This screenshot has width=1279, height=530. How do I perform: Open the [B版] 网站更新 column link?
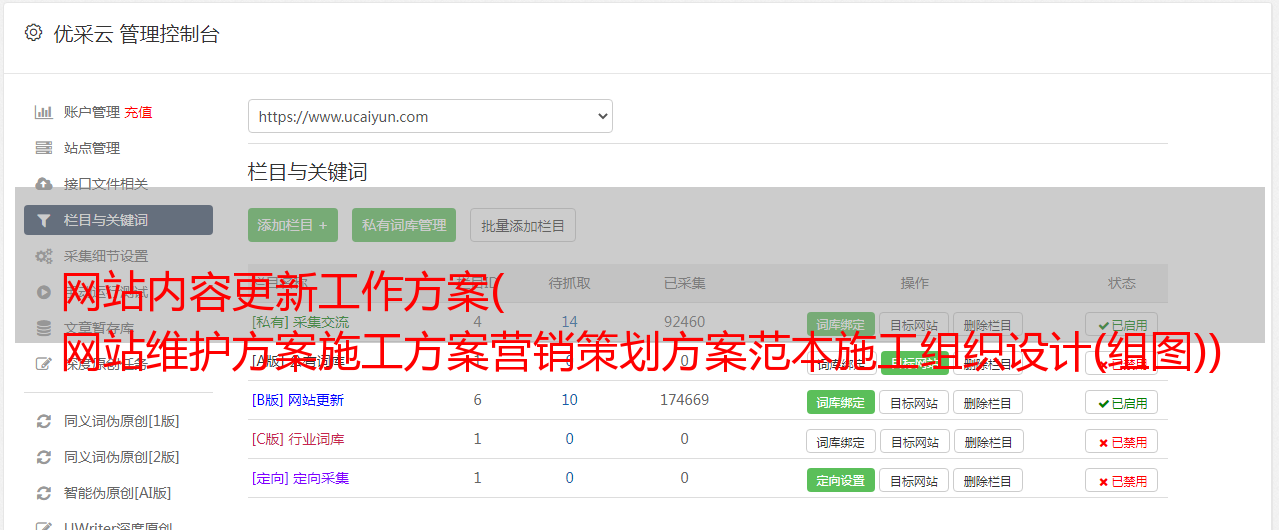297,400
